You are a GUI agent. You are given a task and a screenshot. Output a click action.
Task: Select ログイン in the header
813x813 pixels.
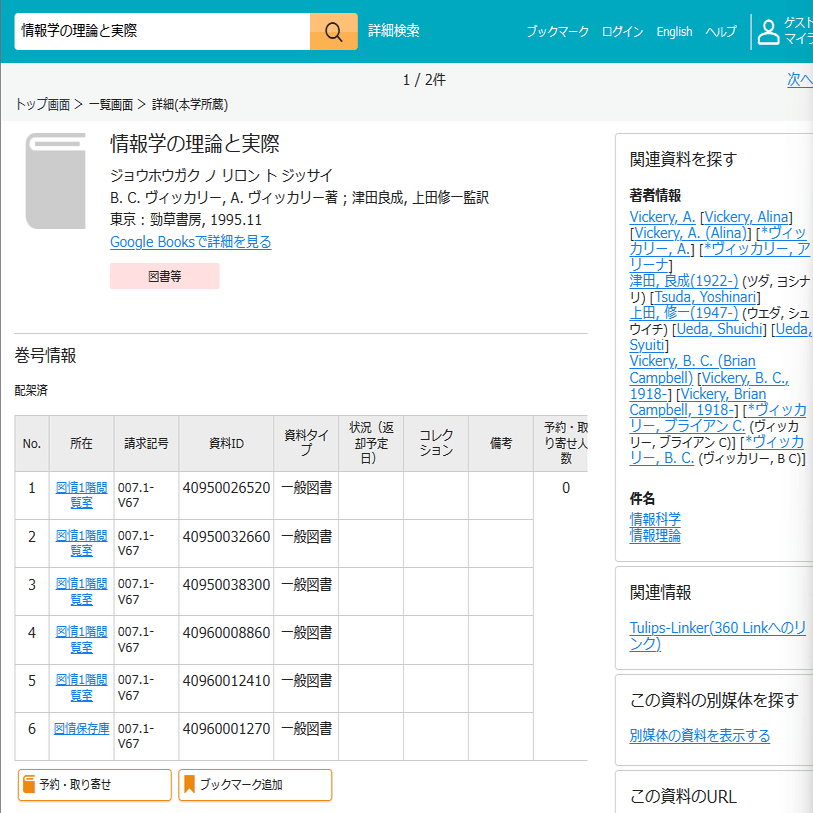(x=622, y=32)
